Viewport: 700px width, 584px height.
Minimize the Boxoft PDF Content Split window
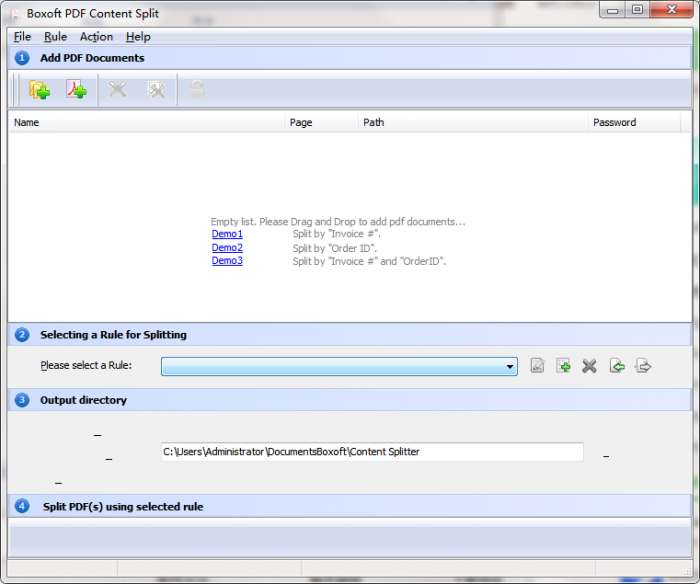[x=612, y=10]
